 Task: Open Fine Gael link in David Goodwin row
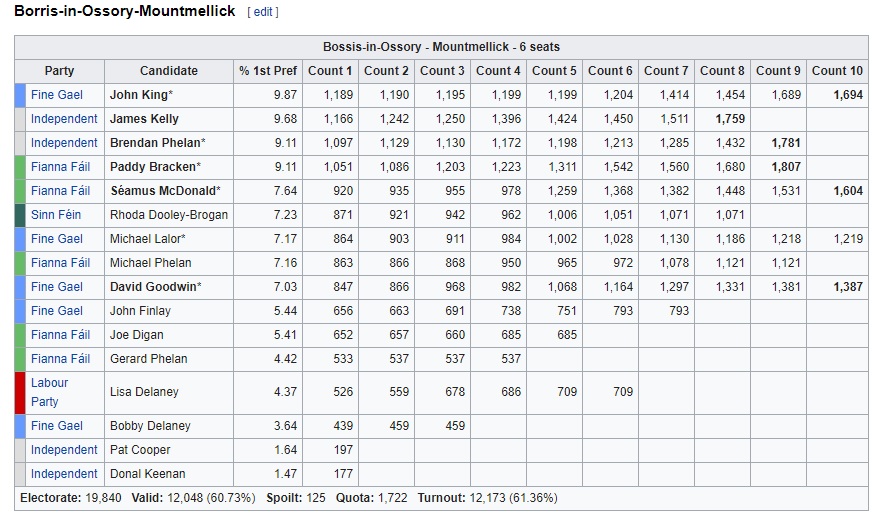click(56, 287)
